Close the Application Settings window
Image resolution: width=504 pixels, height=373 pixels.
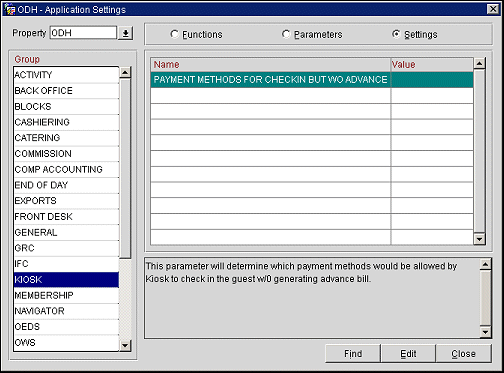[x=493, y=9]
